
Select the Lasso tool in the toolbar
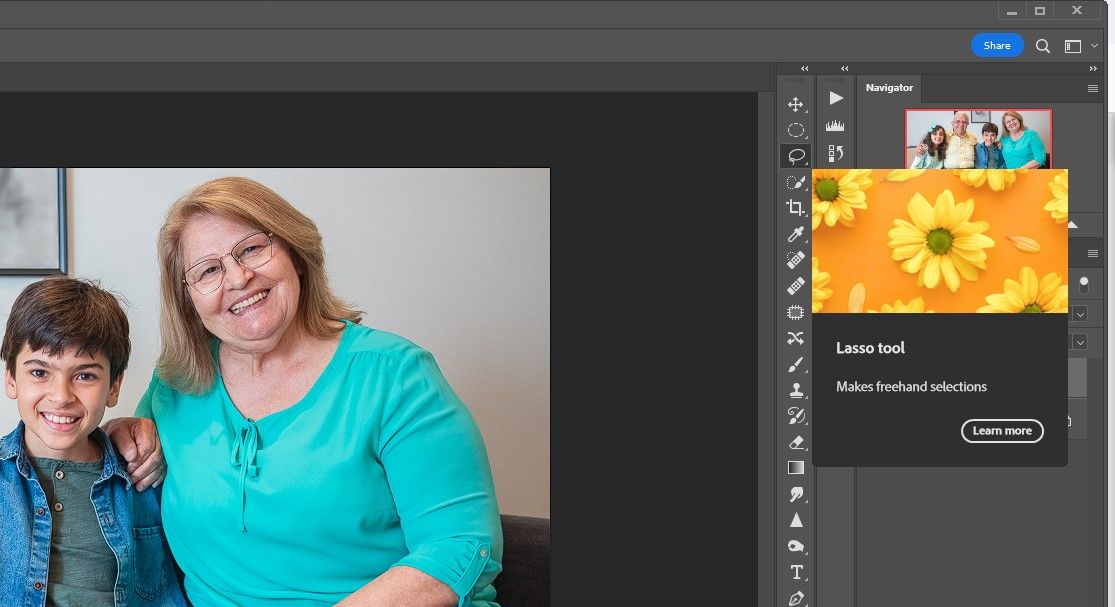click(796, 156)
